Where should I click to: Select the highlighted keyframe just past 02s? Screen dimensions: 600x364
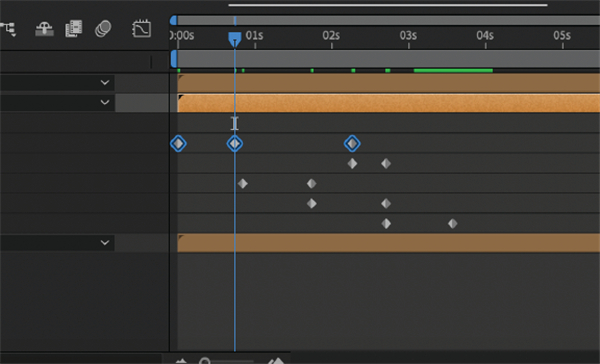pyautogui.click(x=352, y=144)
